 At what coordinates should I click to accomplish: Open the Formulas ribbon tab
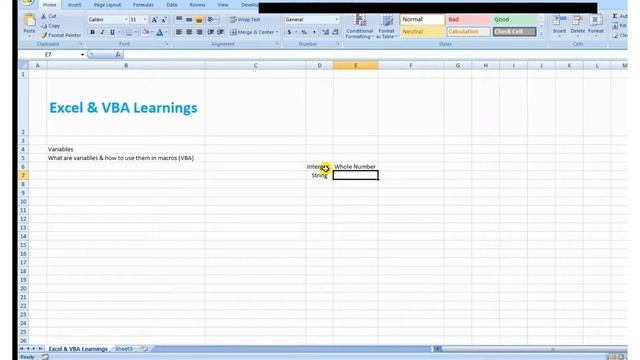(143, 5)
